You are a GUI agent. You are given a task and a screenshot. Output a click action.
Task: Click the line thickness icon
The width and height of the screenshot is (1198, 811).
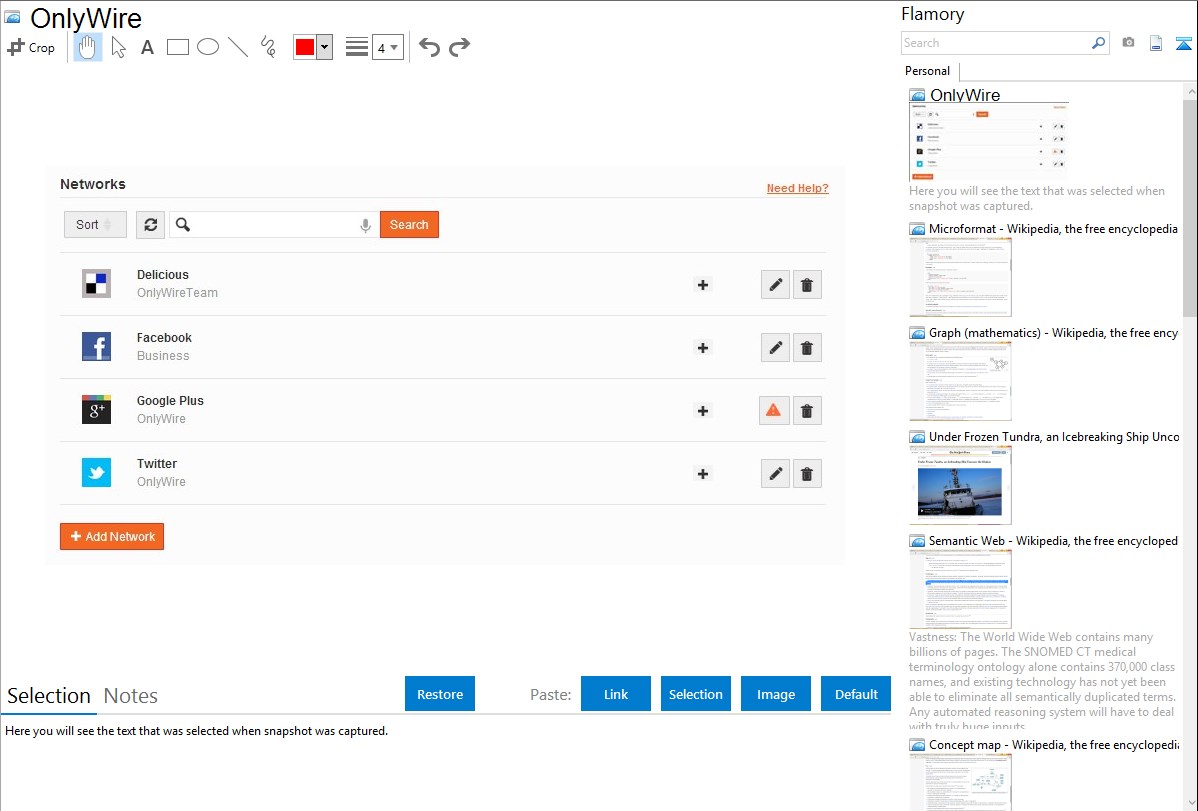[357, 47]
